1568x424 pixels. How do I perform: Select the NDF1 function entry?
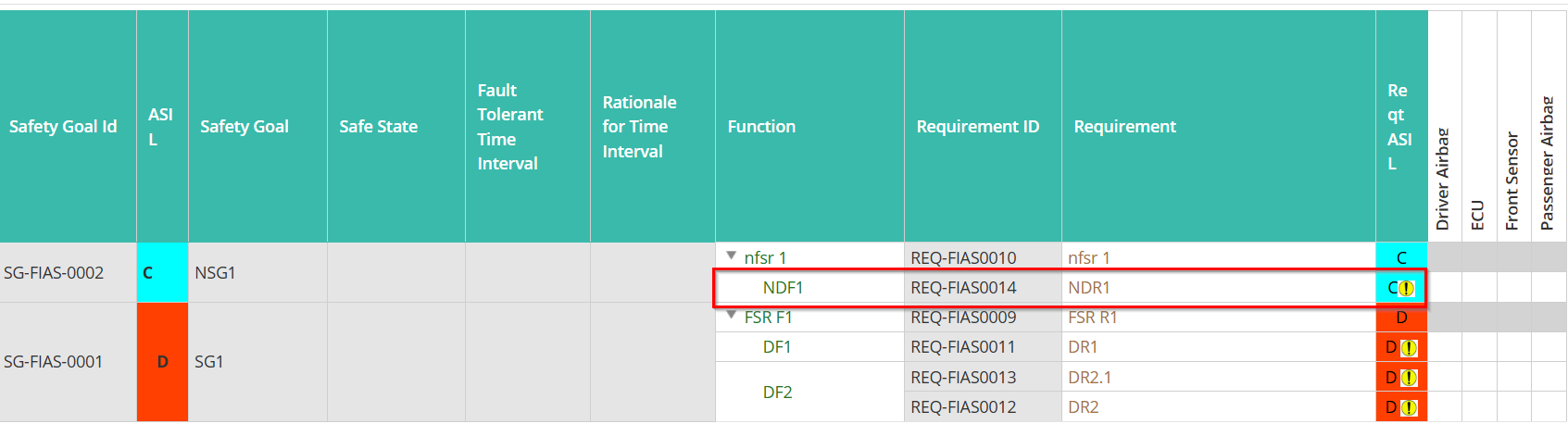point(783,288)
